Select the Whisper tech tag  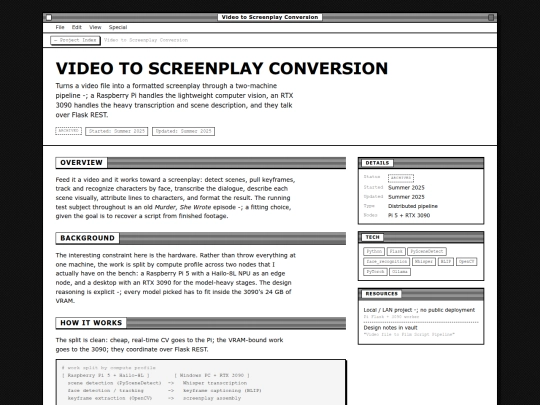(x=424, y=262)
